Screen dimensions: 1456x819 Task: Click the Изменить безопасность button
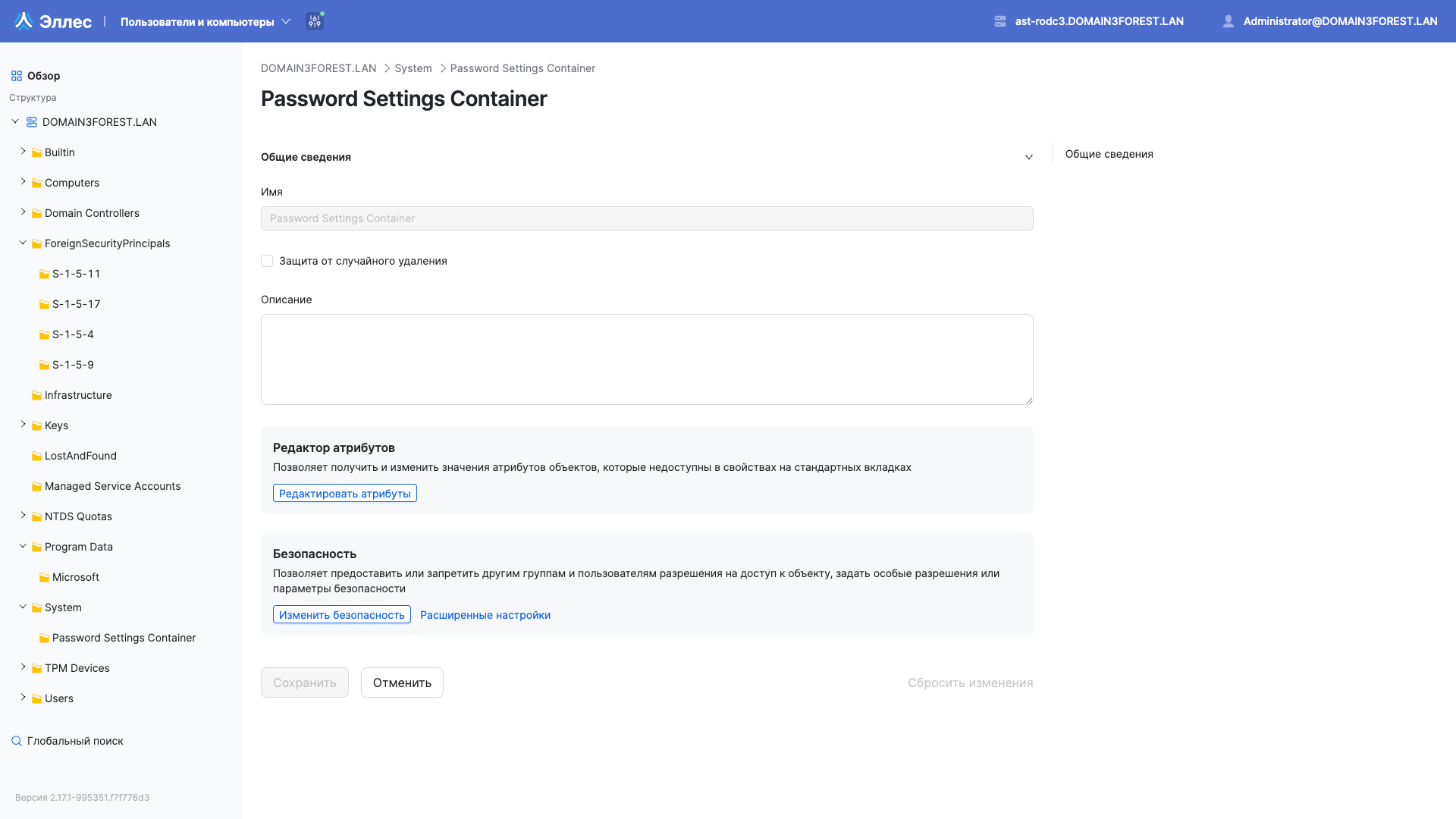tap(341, 615)
